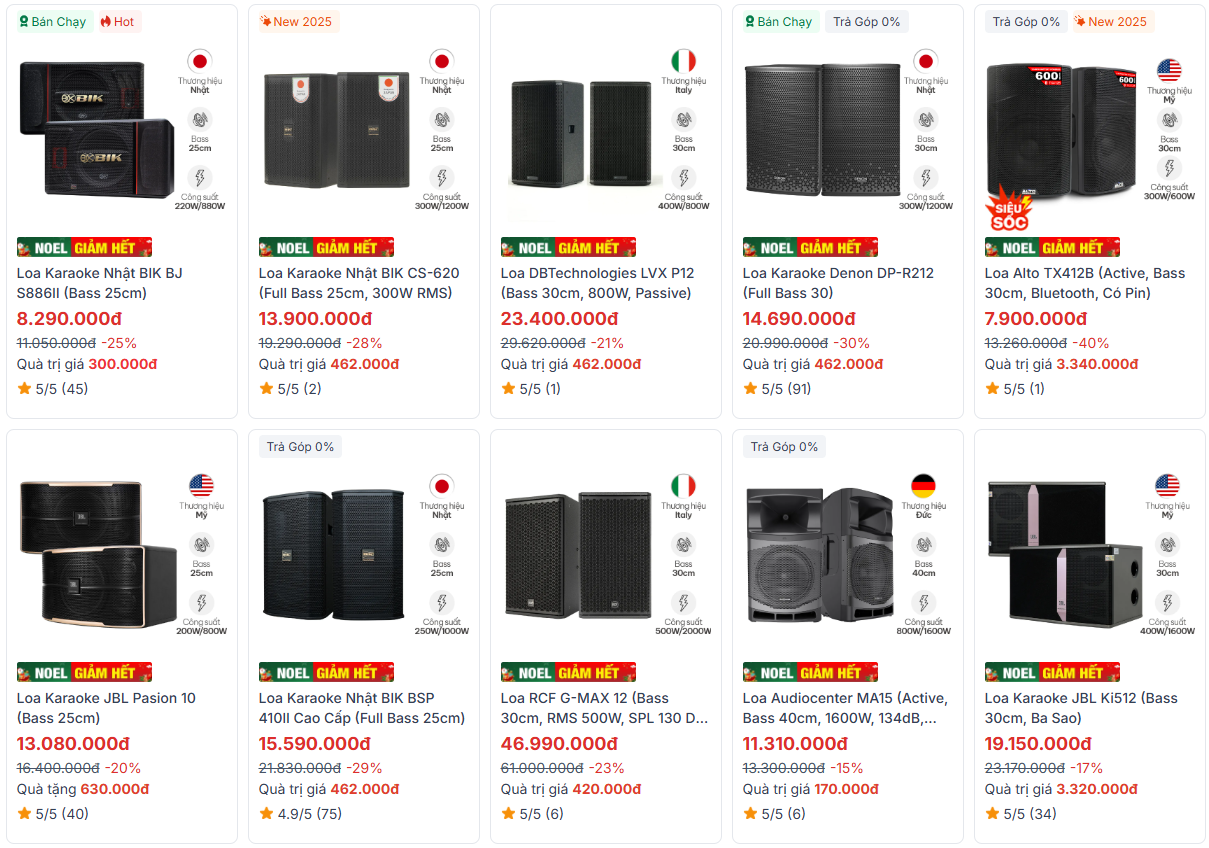Click Trả Góp 0% tag on Audiocenter MA15 card

[784, 447]
